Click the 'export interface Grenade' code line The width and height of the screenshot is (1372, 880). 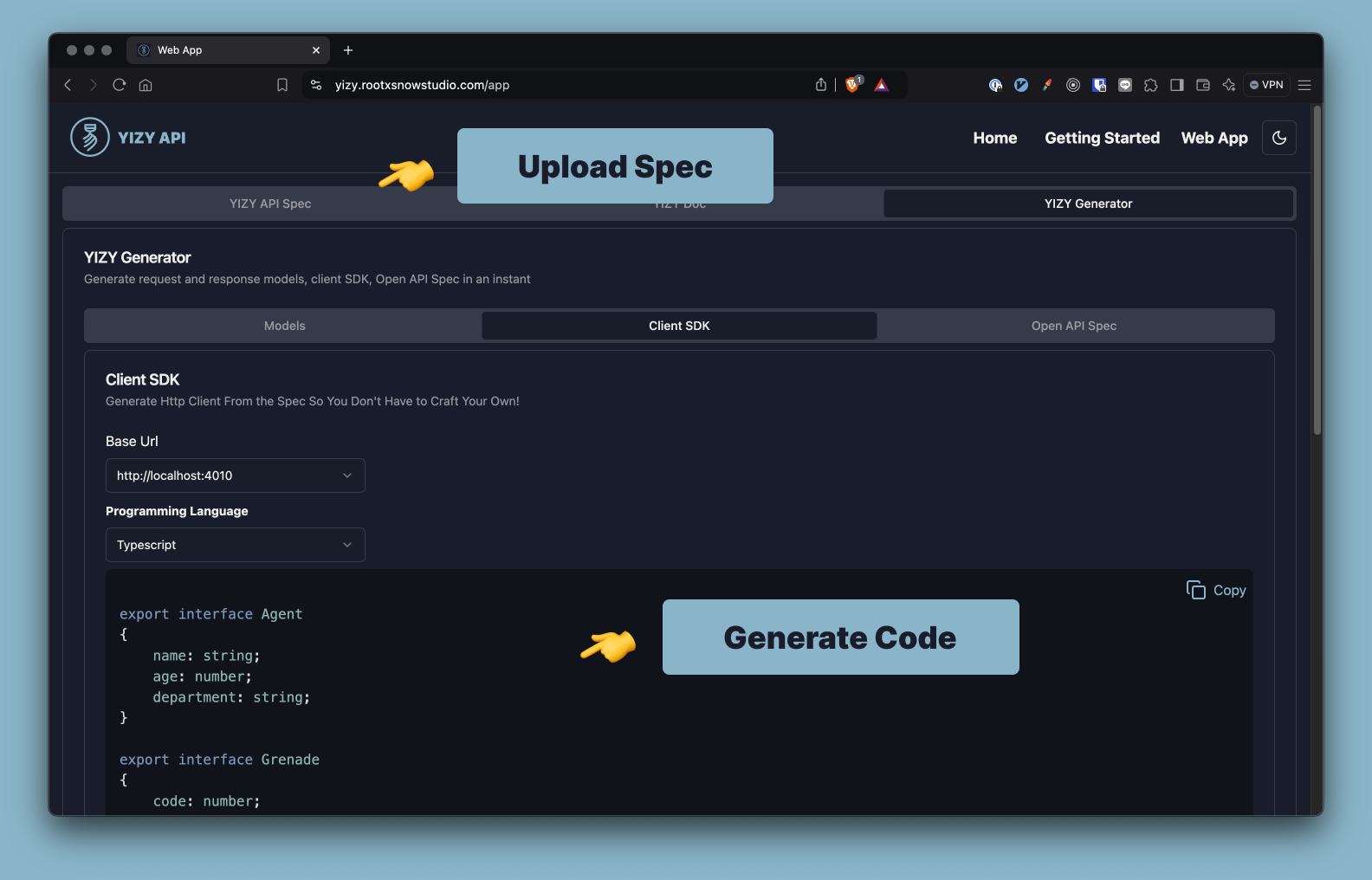(x=219, y=760)
